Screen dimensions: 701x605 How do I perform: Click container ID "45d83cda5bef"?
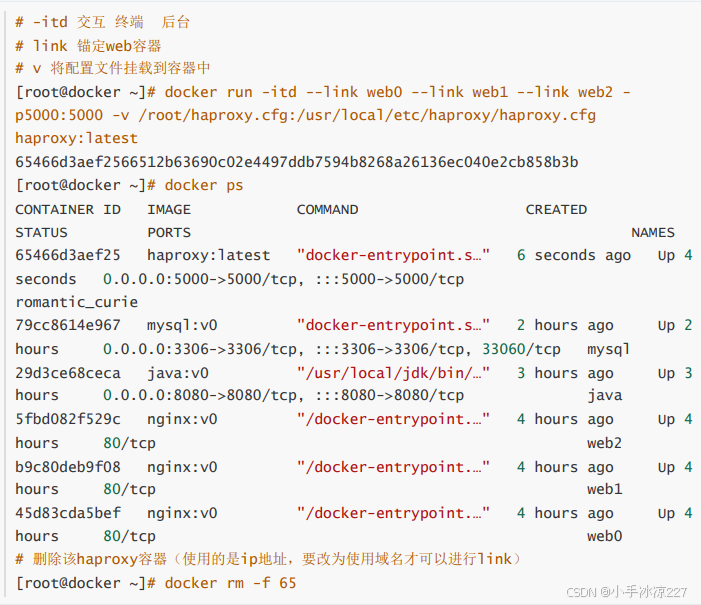68,513
